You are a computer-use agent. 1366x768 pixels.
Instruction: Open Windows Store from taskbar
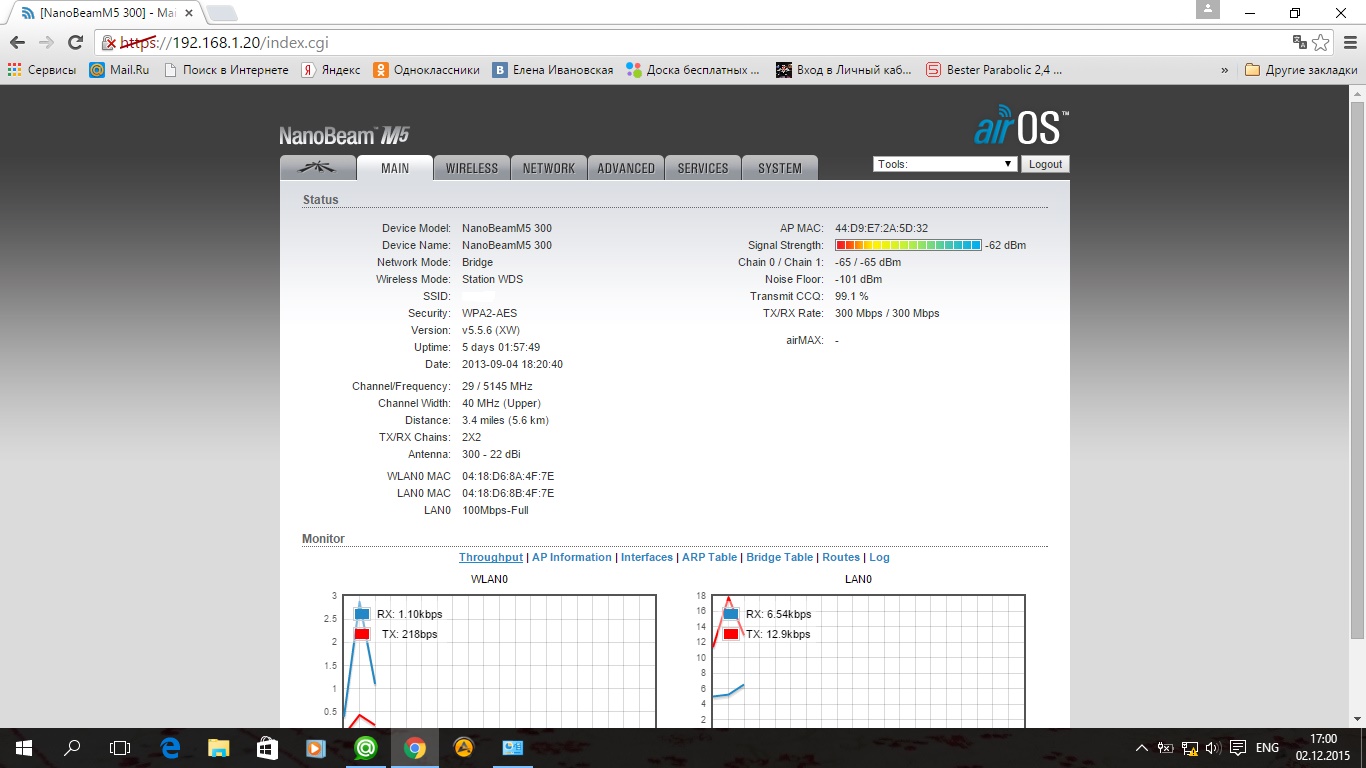(x=268, y=747)
